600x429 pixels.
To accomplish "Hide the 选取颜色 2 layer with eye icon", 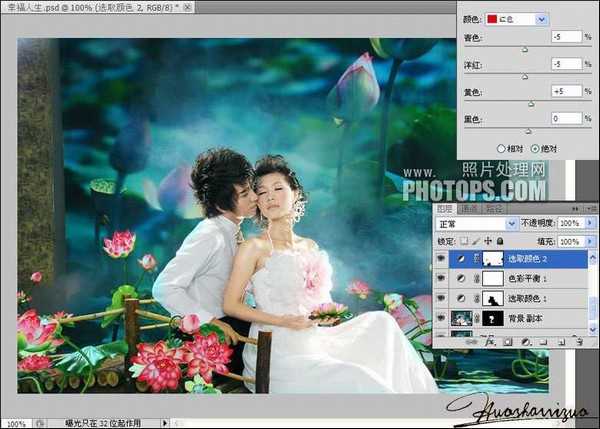I will tap(441, 258).
